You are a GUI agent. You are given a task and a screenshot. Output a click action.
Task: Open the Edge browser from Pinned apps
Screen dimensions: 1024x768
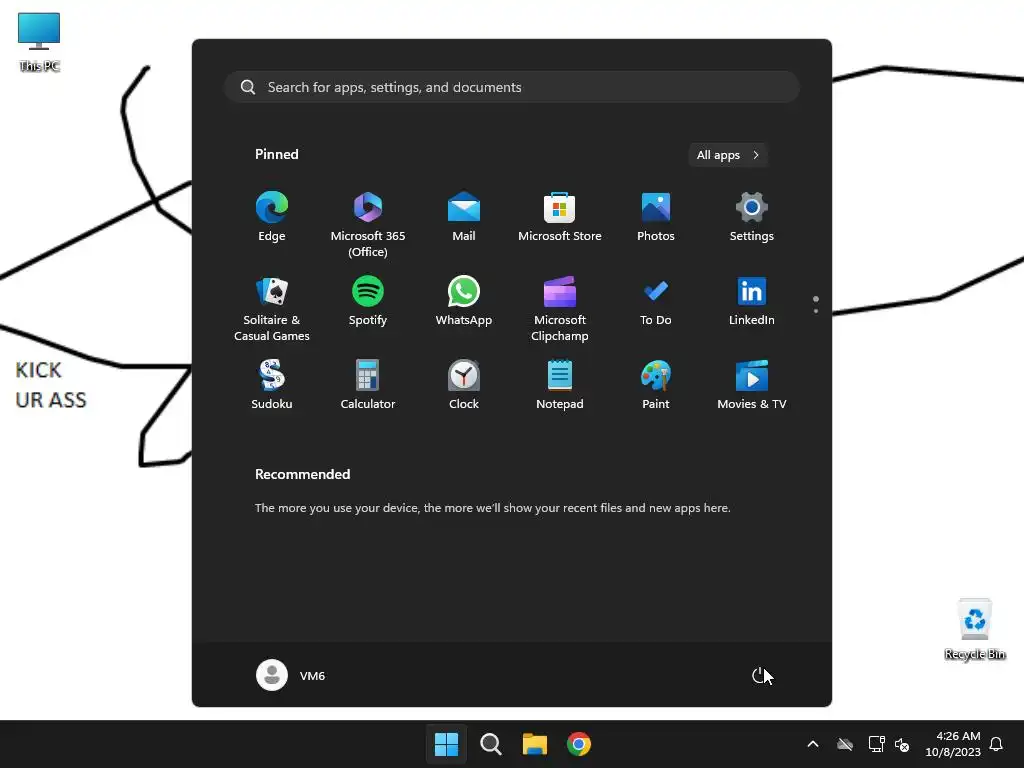(x=272, y=217)
